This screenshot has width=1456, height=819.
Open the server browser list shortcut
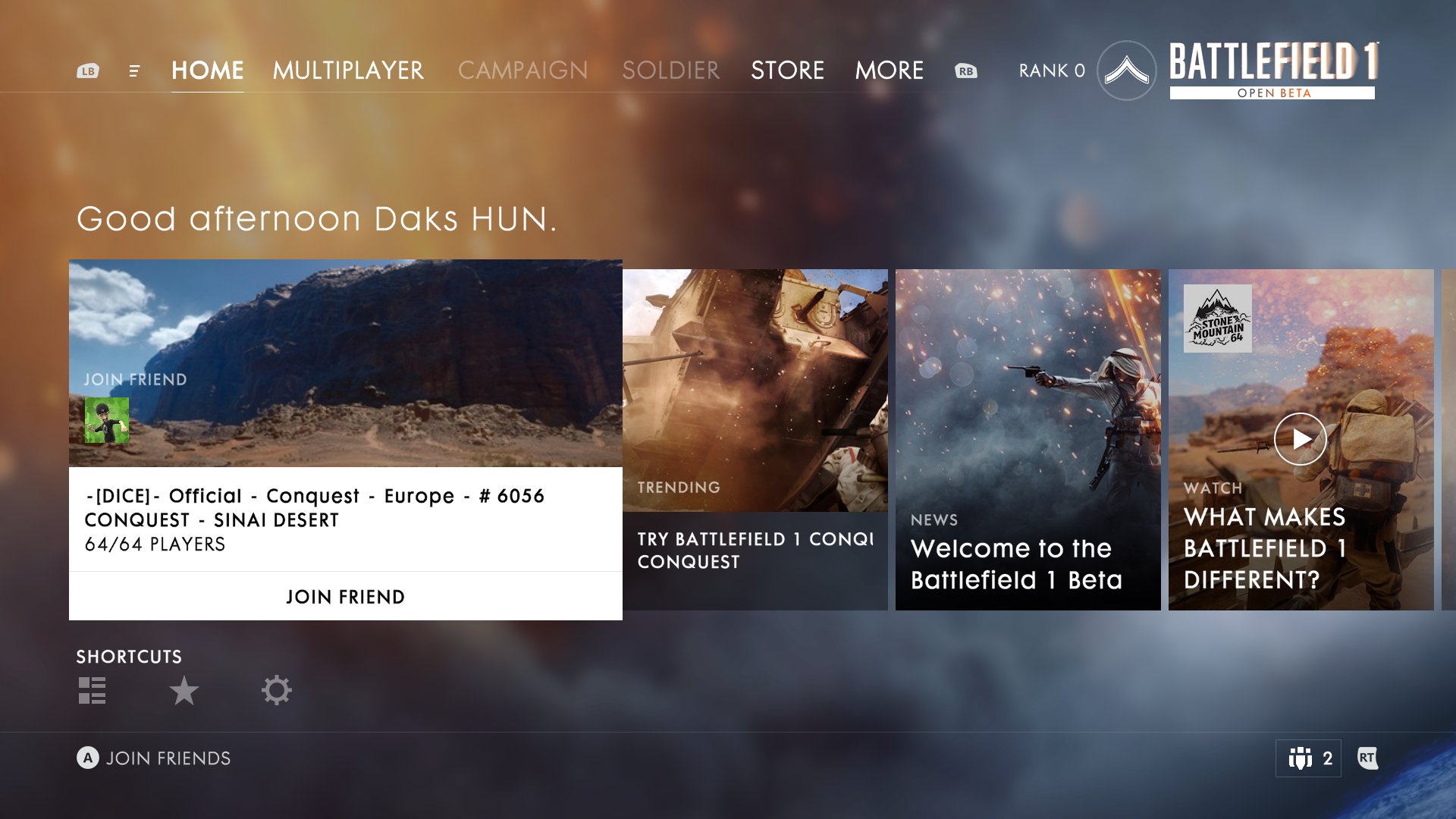click(x=93, y=690)
